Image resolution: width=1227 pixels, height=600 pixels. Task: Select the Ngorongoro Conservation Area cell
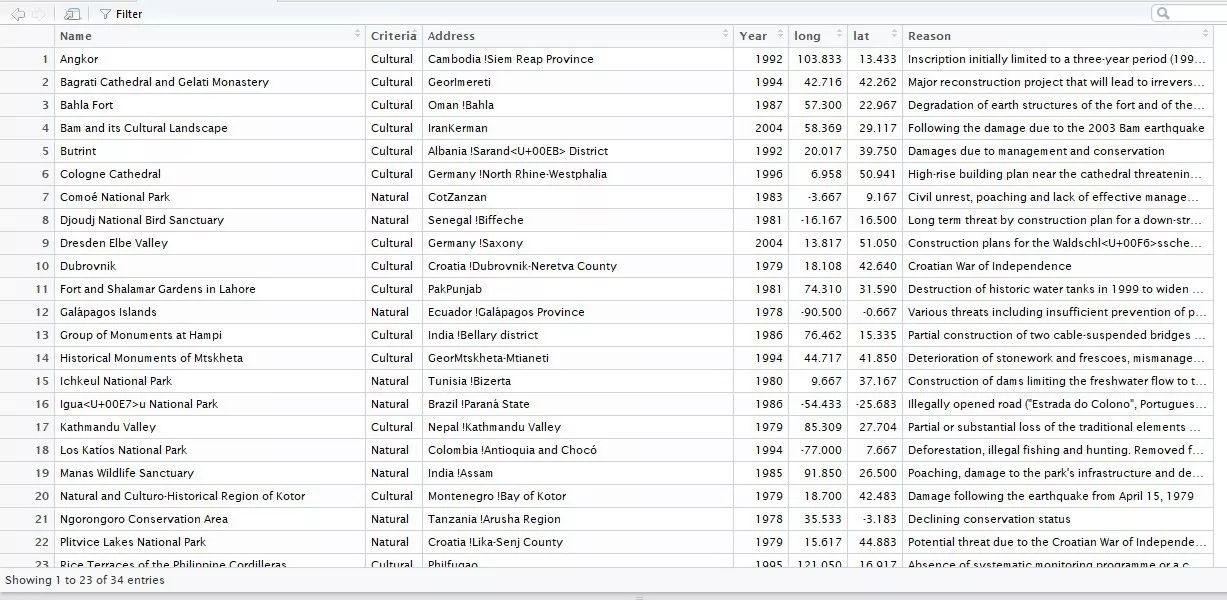click(x=144, y=519)
